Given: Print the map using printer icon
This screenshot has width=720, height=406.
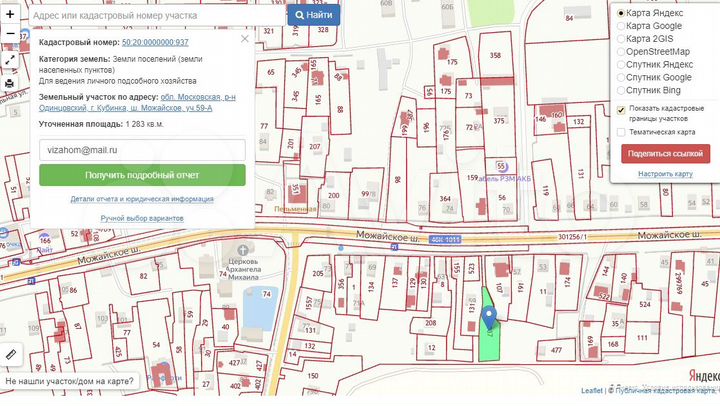Looking at the screenshot, I should (10, 84).
